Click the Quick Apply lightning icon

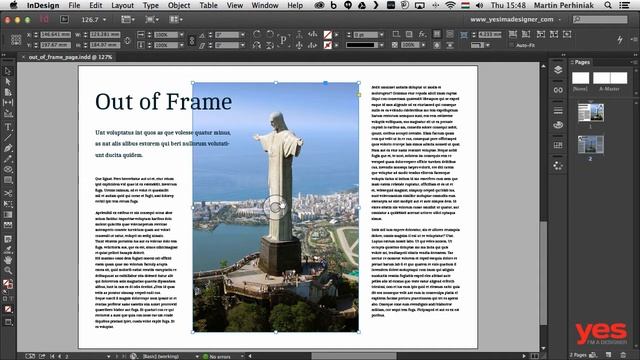tap(620, 40)
